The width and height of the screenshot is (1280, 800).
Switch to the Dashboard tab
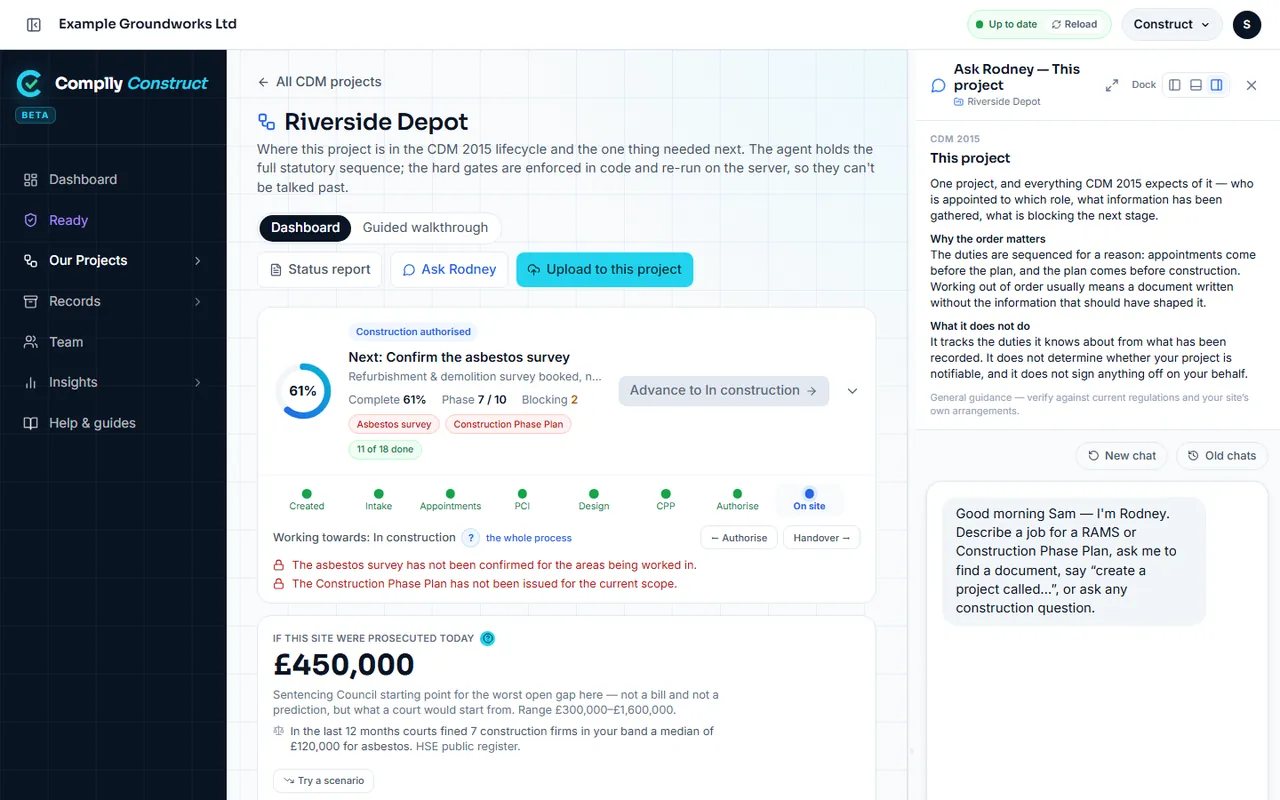pyautogui.click(x=305, y=228)
